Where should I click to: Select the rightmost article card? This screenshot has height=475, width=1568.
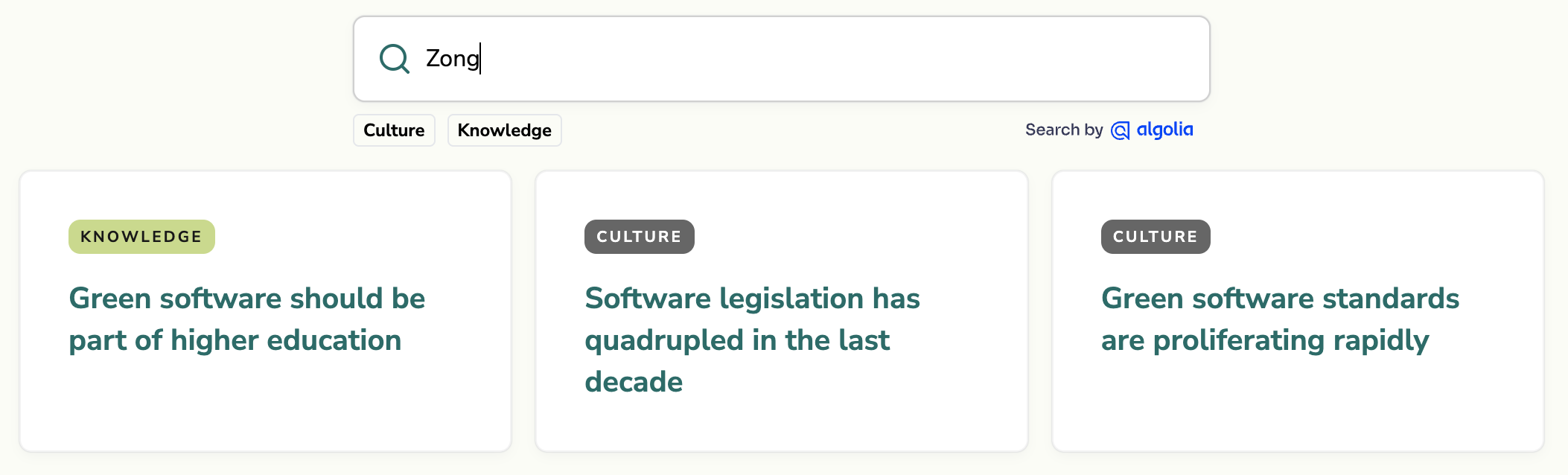[1298, 309]
